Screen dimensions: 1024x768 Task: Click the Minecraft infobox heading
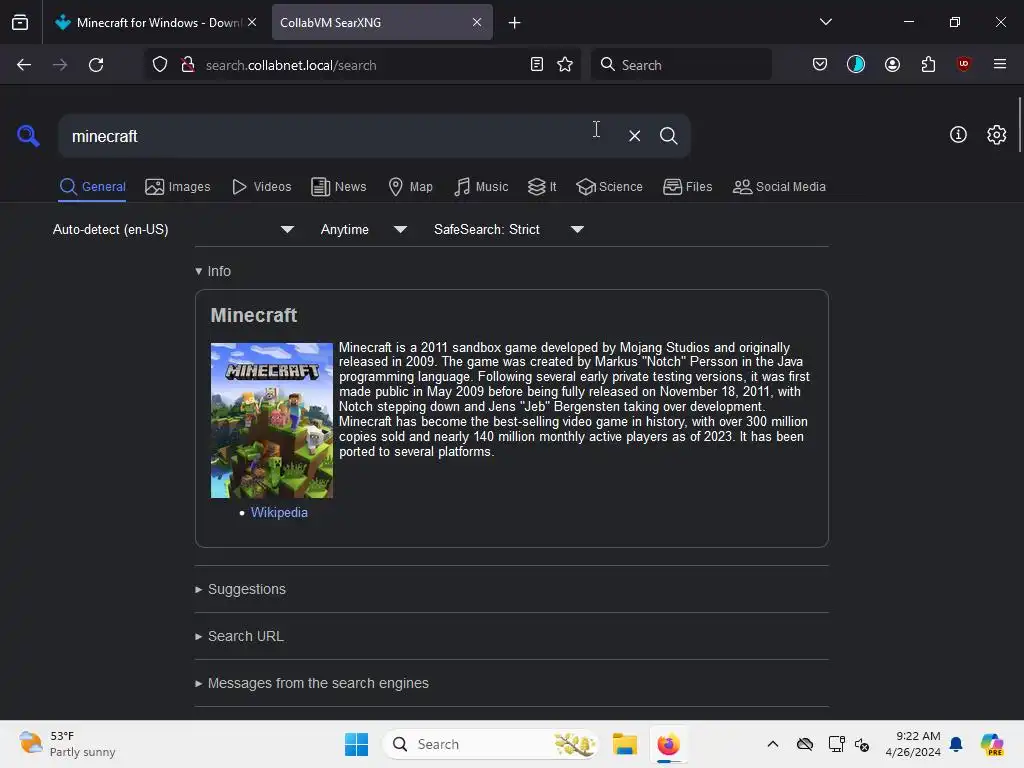pos(253,315)
